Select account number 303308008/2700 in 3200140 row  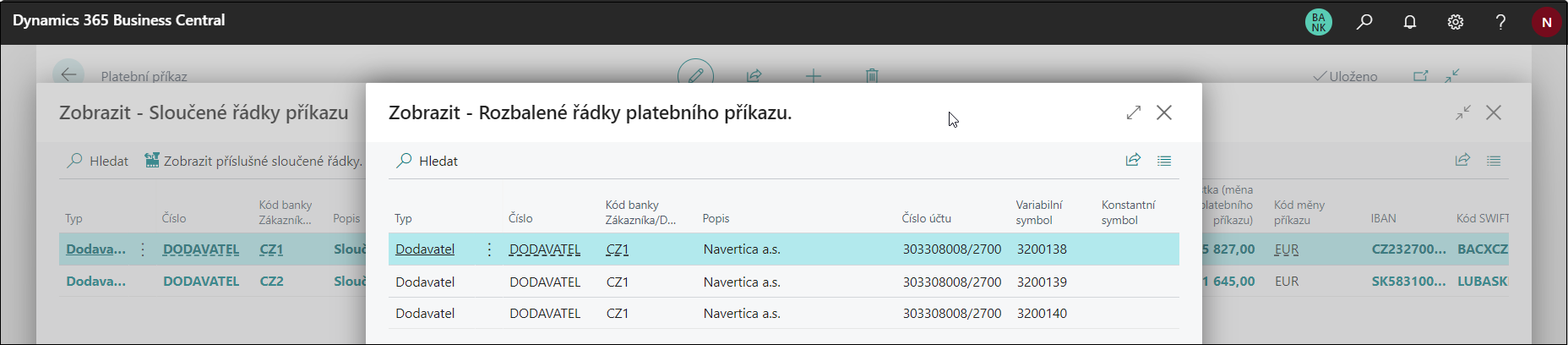tap(952, 313)
